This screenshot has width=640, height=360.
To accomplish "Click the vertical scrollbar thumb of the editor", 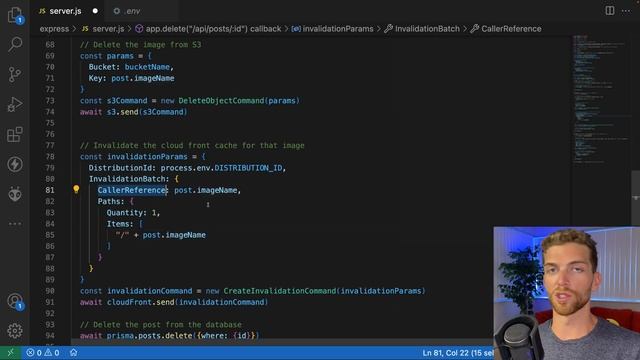I will click(636, 198).
